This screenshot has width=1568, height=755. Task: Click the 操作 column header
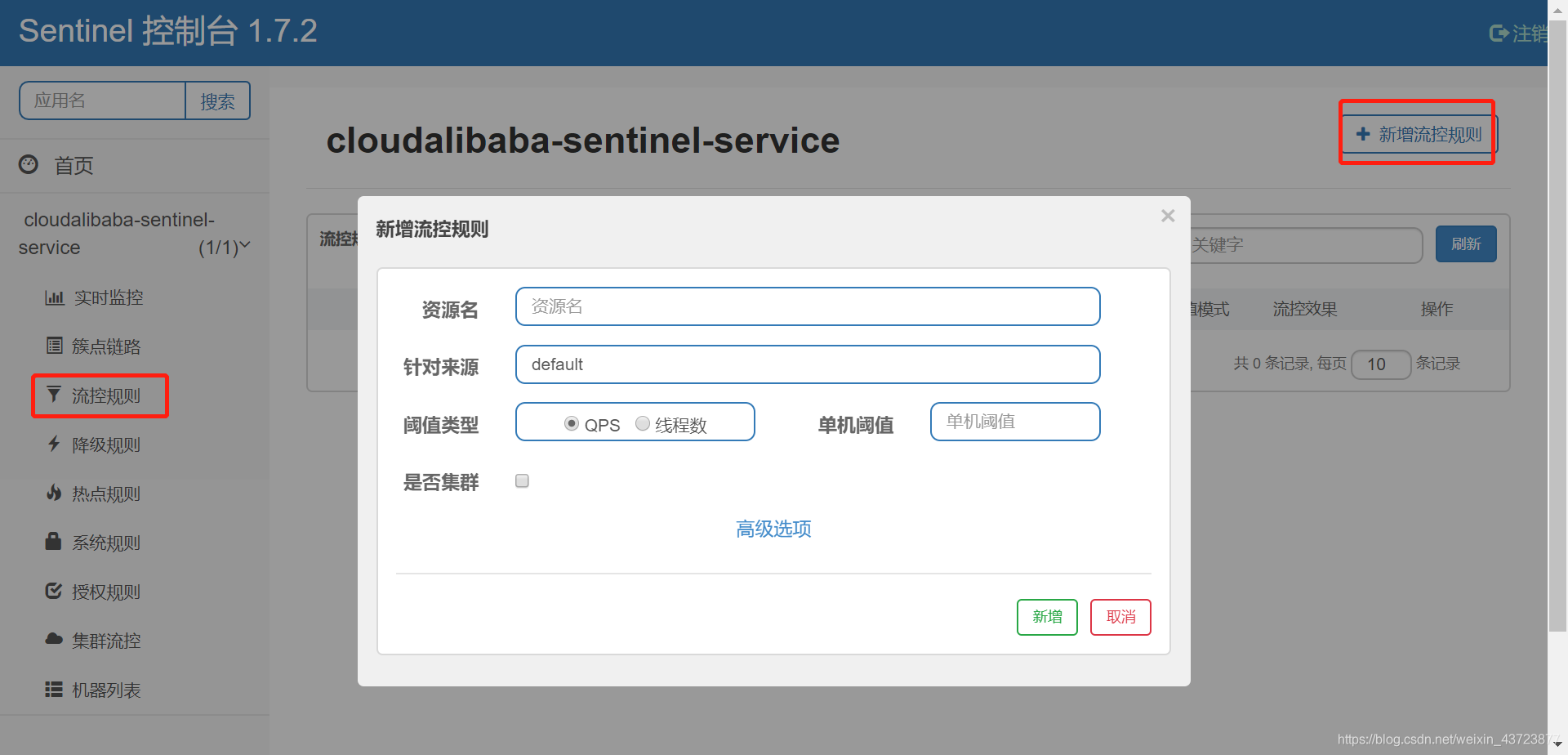1437,309
